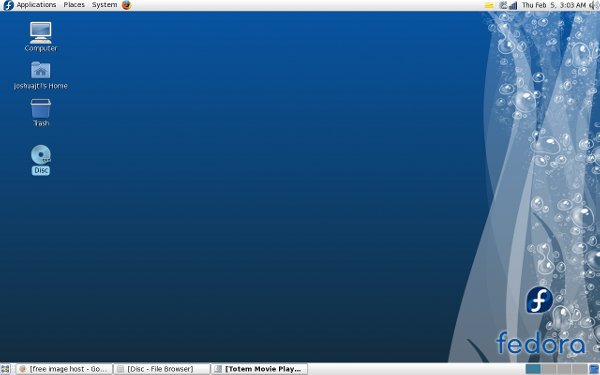The image size is (600, 375).
Task: Switch to the Totem Movie Player window
Action: 260,369
